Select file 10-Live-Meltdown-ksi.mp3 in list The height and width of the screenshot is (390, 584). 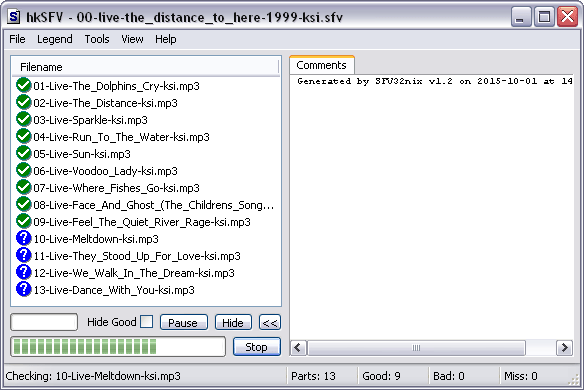(96, 239)
